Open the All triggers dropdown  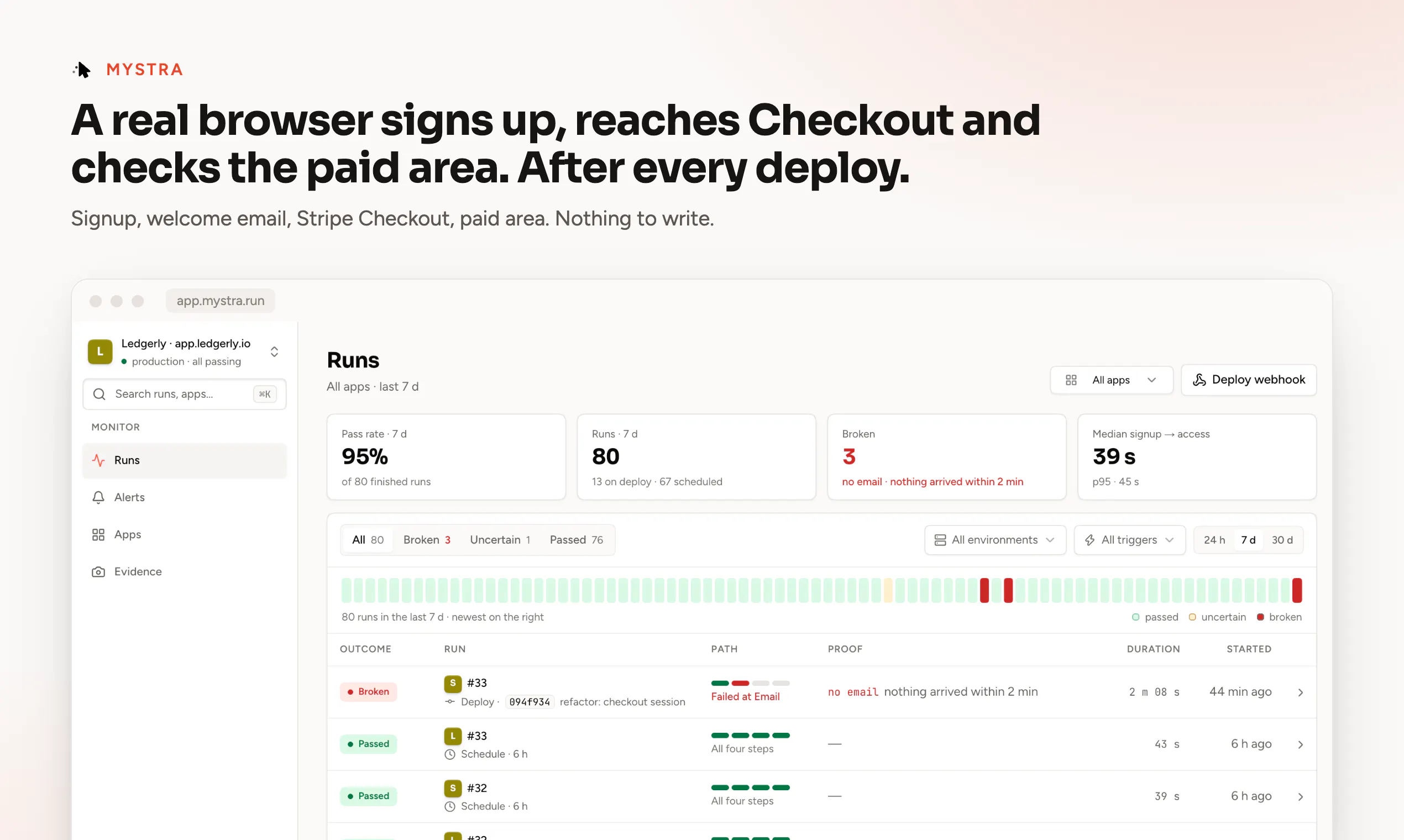point(1129,540)
